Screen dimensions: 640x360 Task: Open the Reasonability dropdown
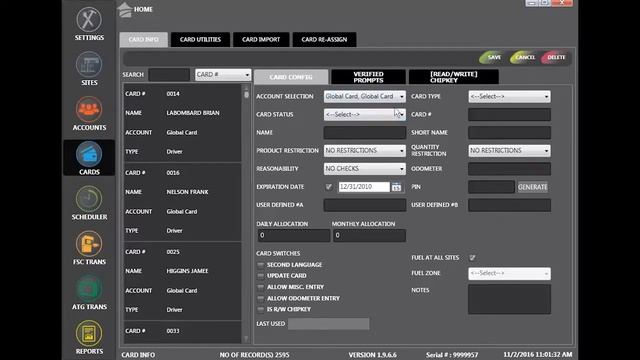(364, 169)
